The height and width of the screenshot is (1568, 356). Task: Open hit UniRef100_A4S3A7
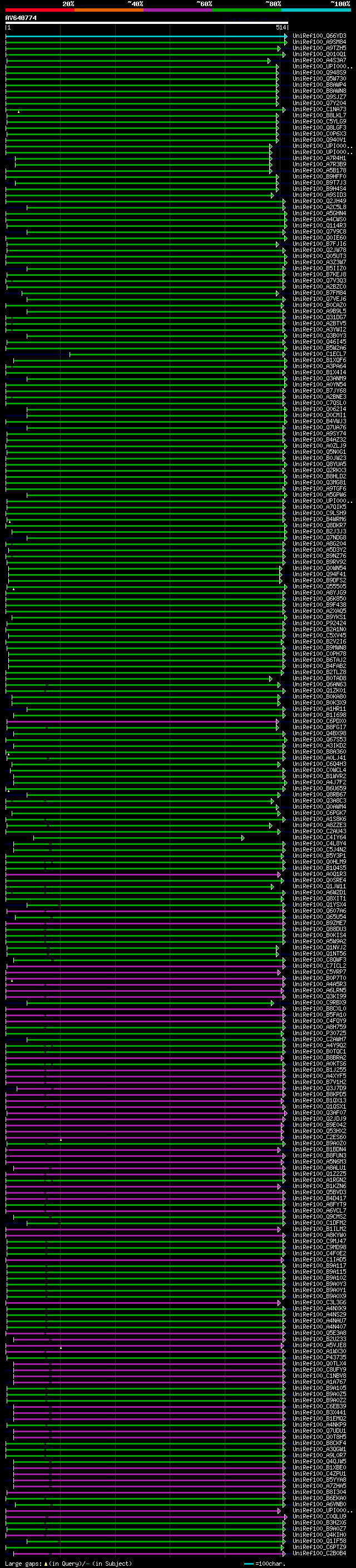coord(319,60)
